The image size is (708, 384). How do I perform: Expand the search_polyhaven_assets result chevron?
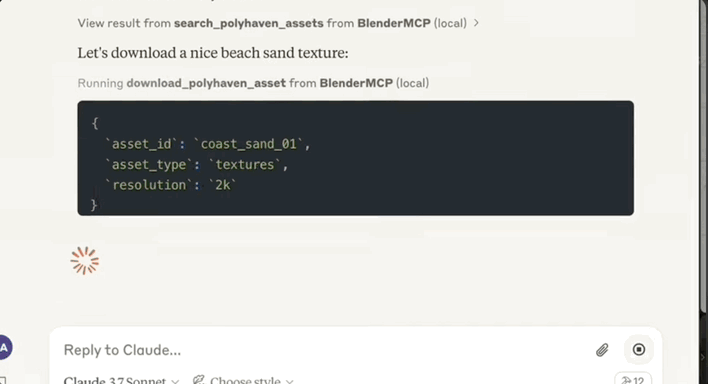click(476, 23)
